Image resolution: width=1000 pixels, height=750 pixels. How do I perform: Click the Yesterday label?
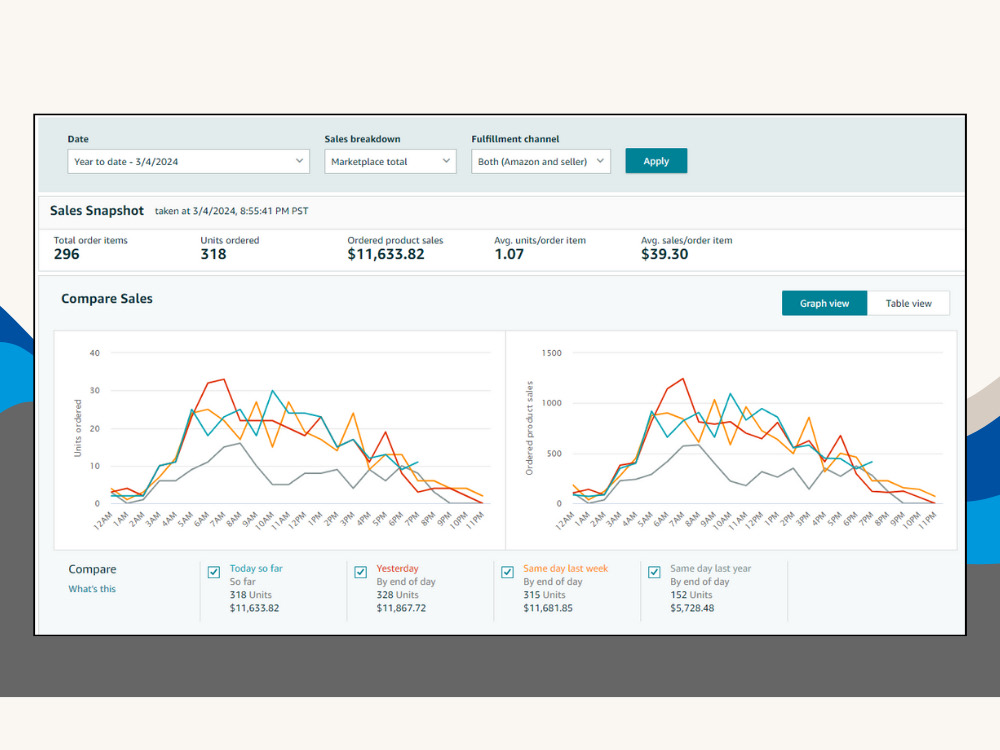[397, 568]
